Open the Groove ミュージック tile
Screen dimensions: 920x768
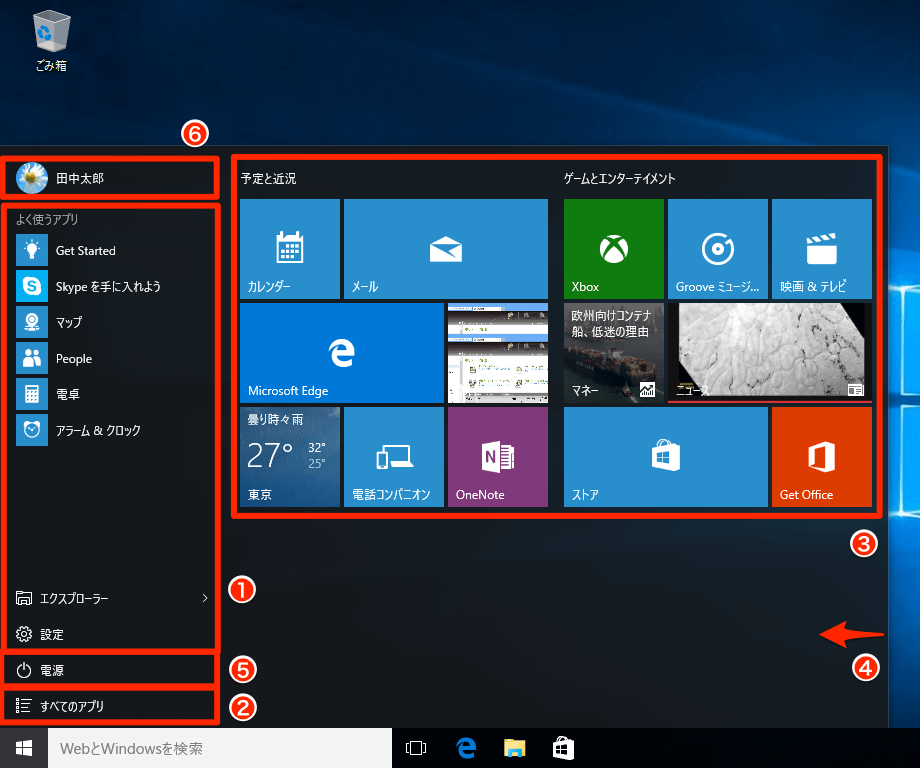718,249
